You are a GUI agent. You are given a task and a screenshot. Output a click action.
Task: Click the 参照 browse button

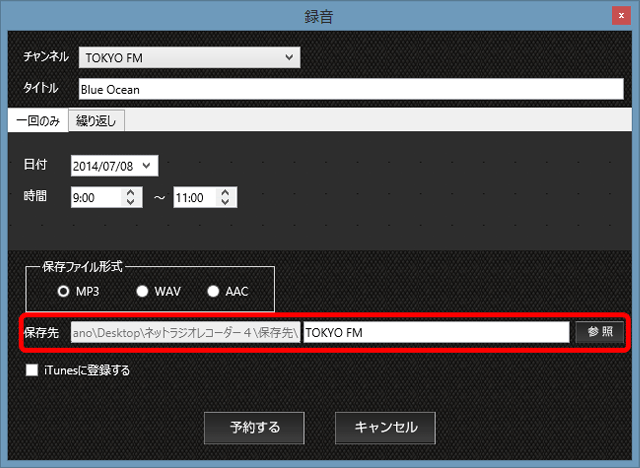[x=600, y=332]
